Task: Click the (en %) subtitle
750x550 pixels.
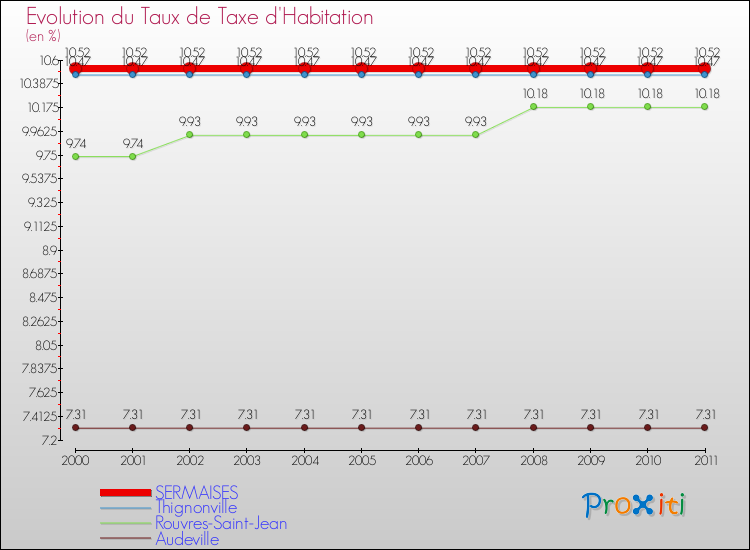Action: click(43, 36)
